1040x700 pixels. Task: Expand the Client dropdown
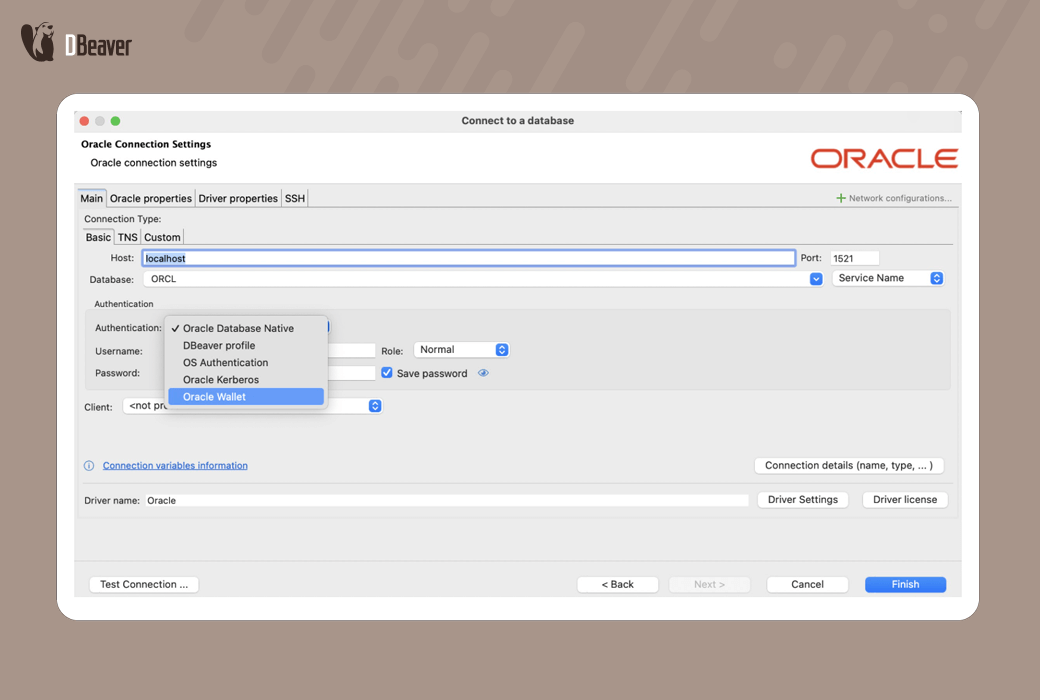[375, 406]
